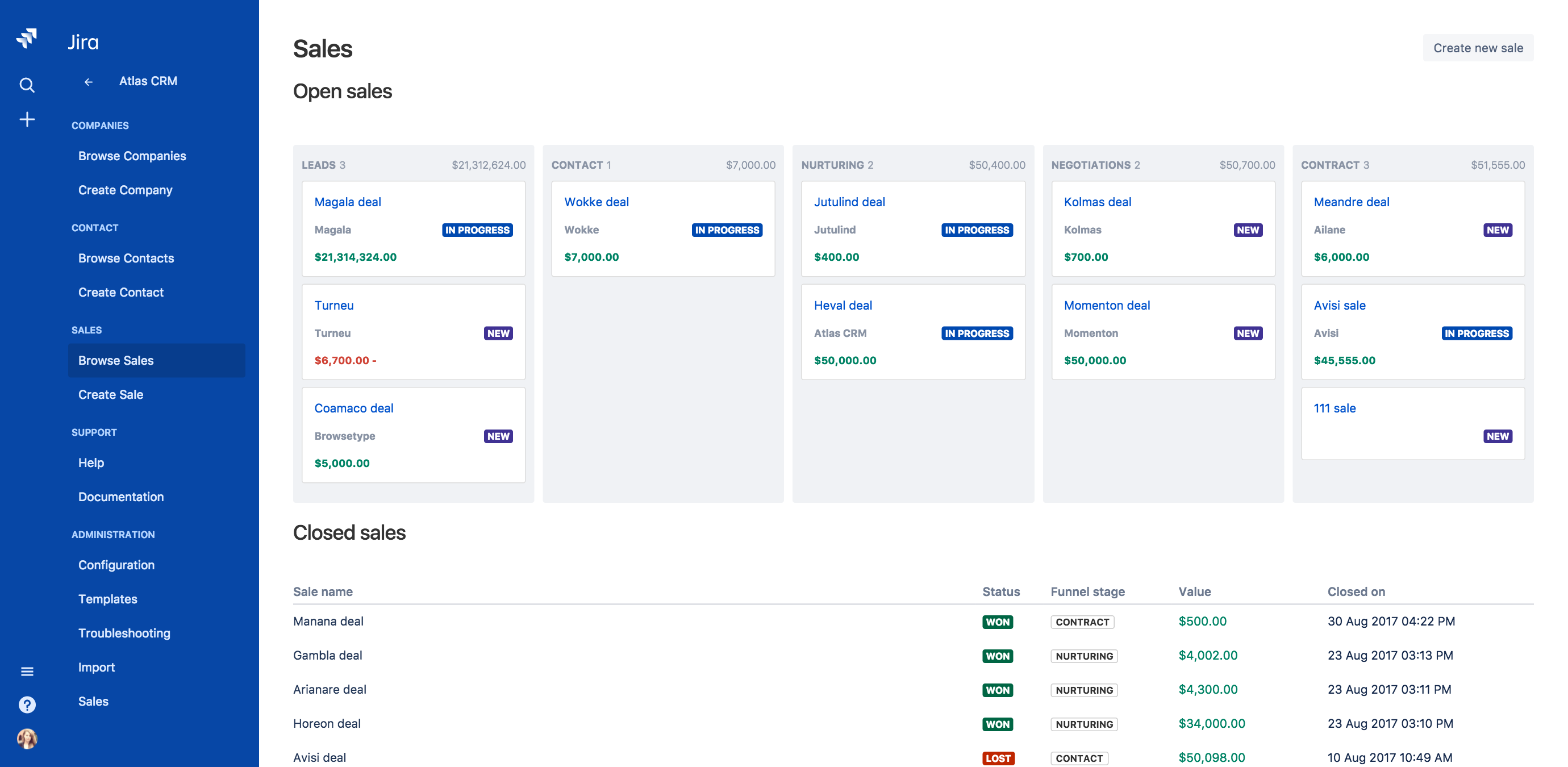Viewport: 1568px width, 767px height.
Task: Open Templates from the sidebar
Action: [x=108, y=598]
